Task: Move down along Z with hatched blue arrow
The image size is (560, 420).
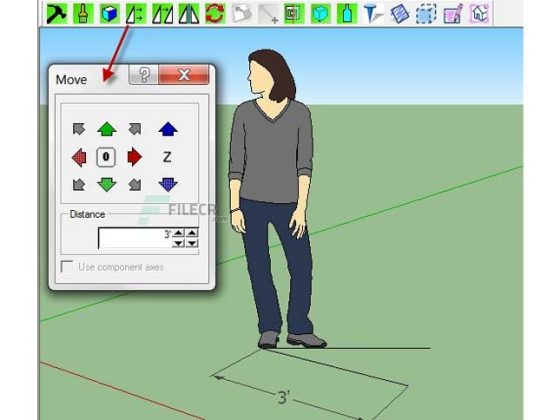Action: click(168, 185)
